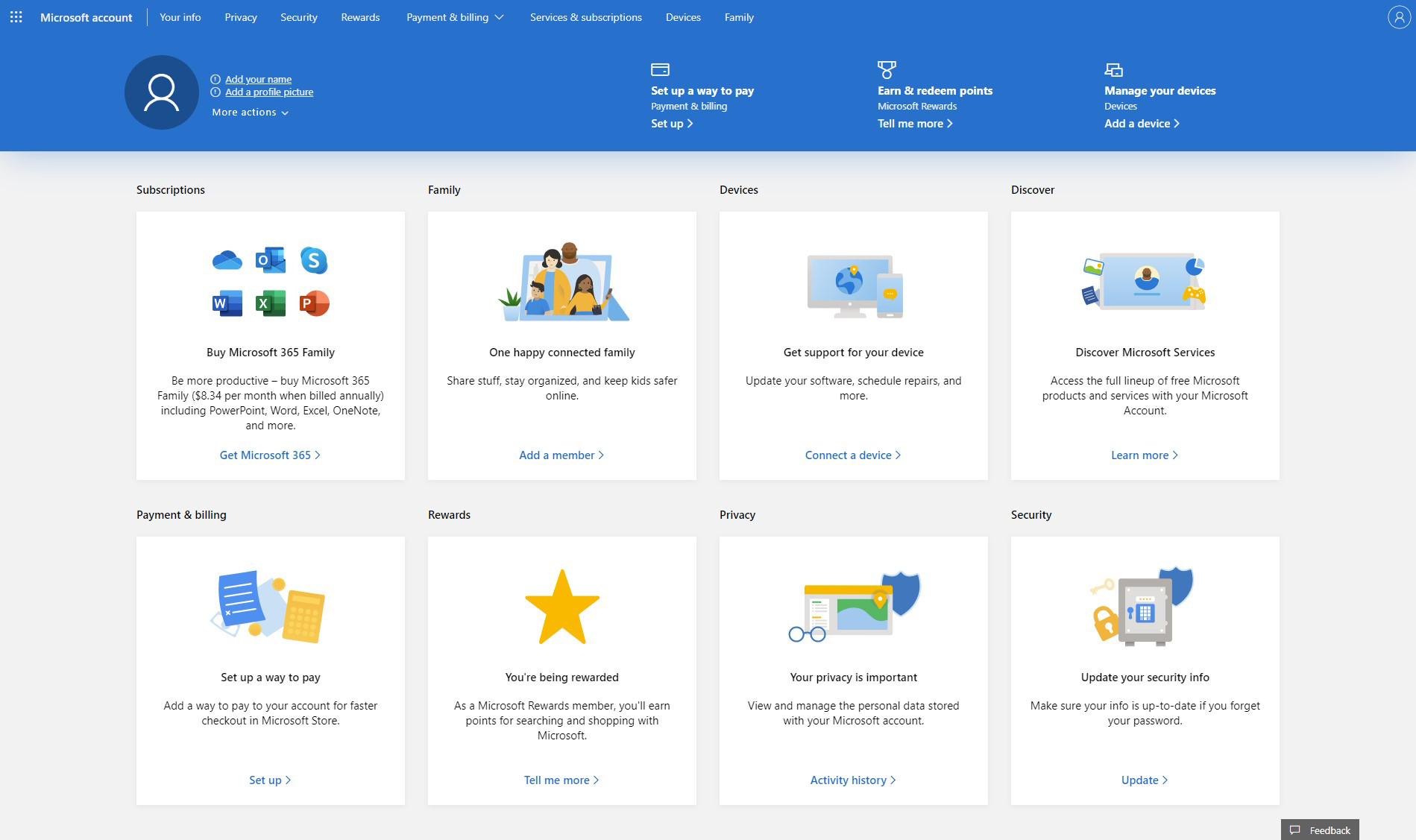Click Add a device link in banner

pos(1142,124)
